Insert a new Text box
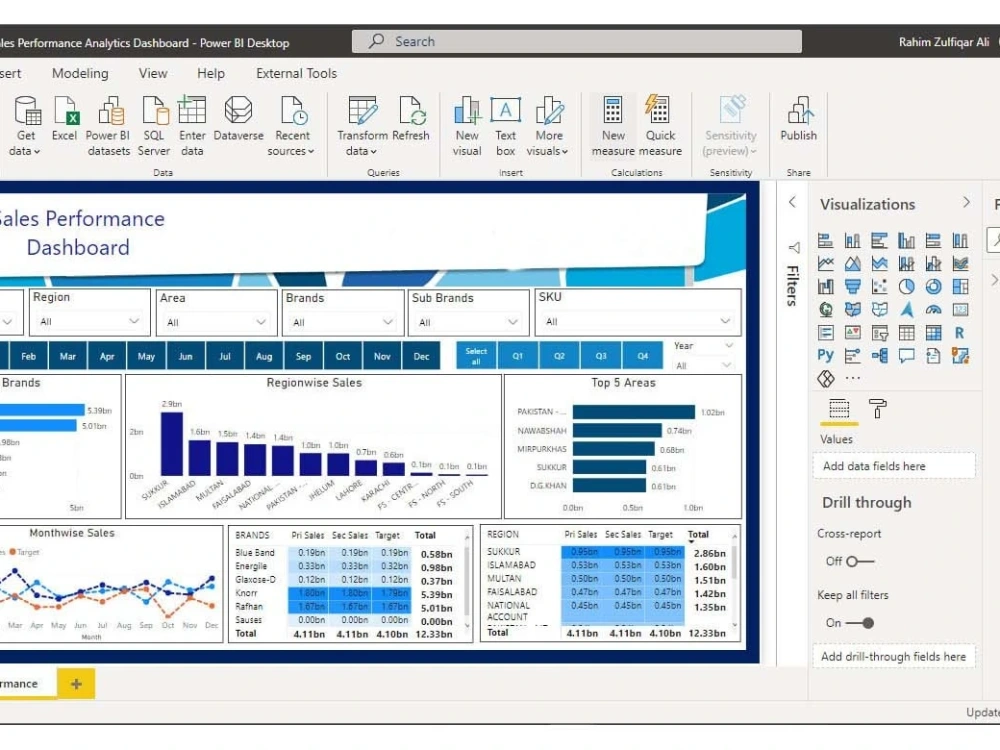Screen dimensions: 1000x750 pos(505,118)
